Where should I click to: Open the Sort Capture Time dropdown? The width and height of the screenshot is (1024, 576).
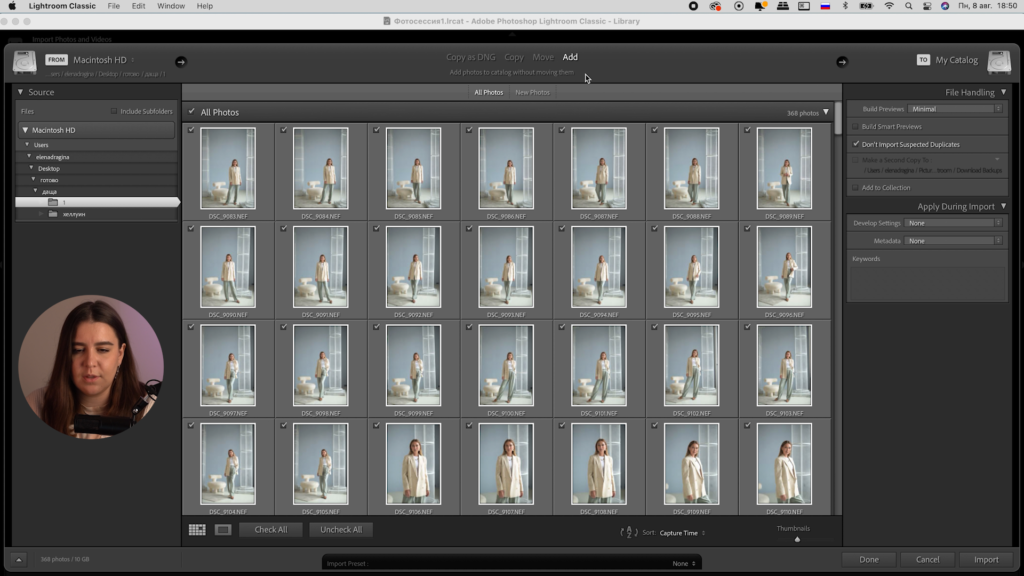682,533
